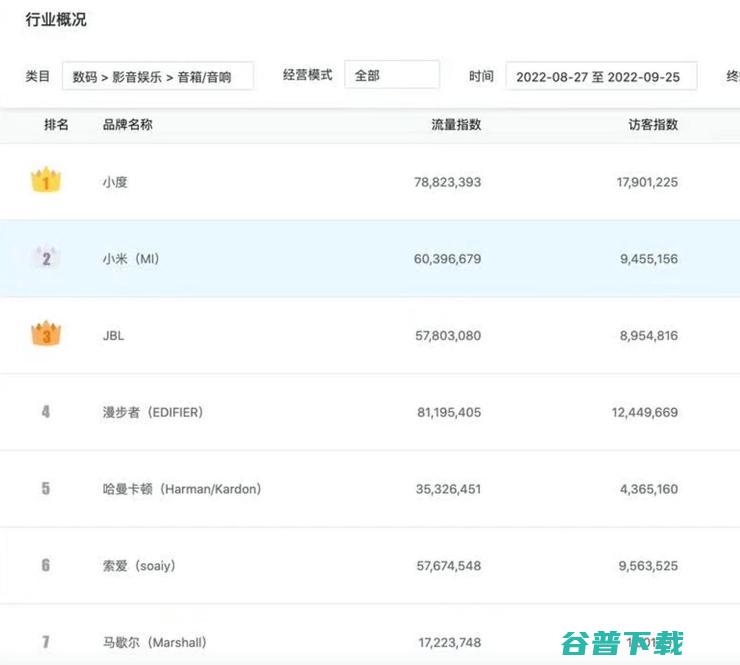The height and width of the screenshot is (665, 740).
Task: Sort by 流量指数 column header
Action: click(456, 125)
